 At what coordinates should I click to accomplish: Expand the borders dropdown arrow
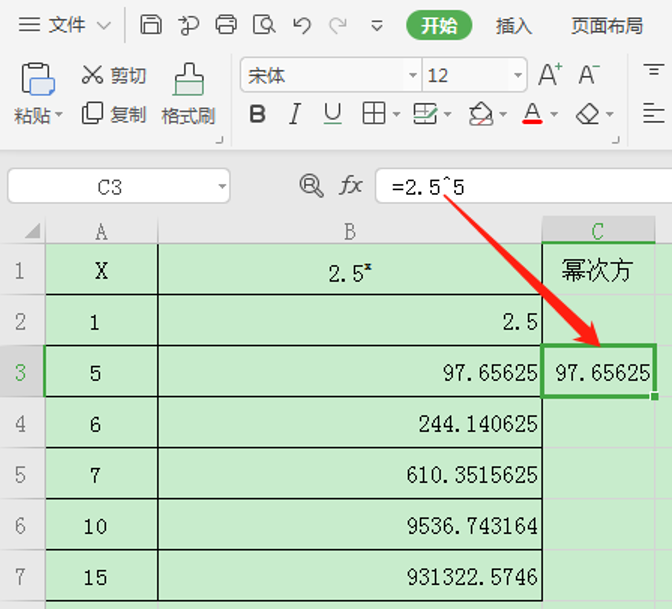[x=396, y=114]
